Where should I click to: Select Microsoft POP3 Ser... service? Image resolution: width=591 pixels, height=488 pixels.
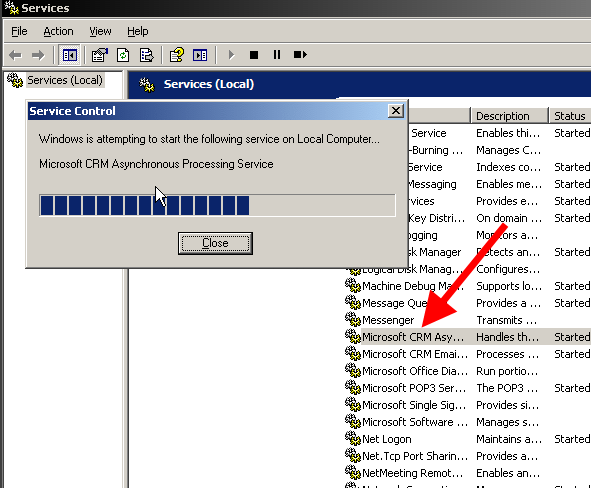tap(414, 388)
